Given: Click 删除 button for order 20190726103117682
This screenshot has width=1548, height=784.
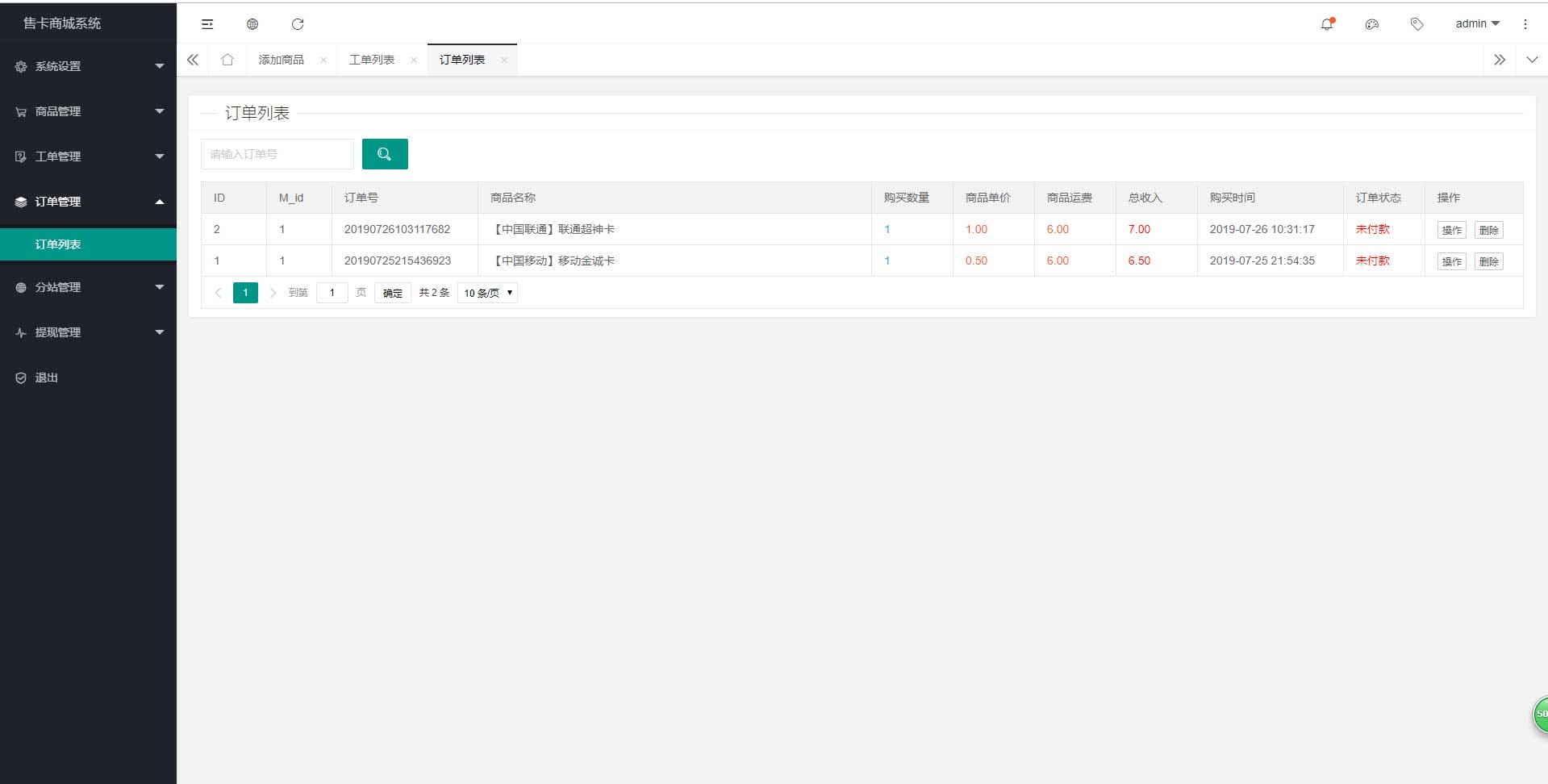Looking at the screenshot, I should (x=1488, y=230).
